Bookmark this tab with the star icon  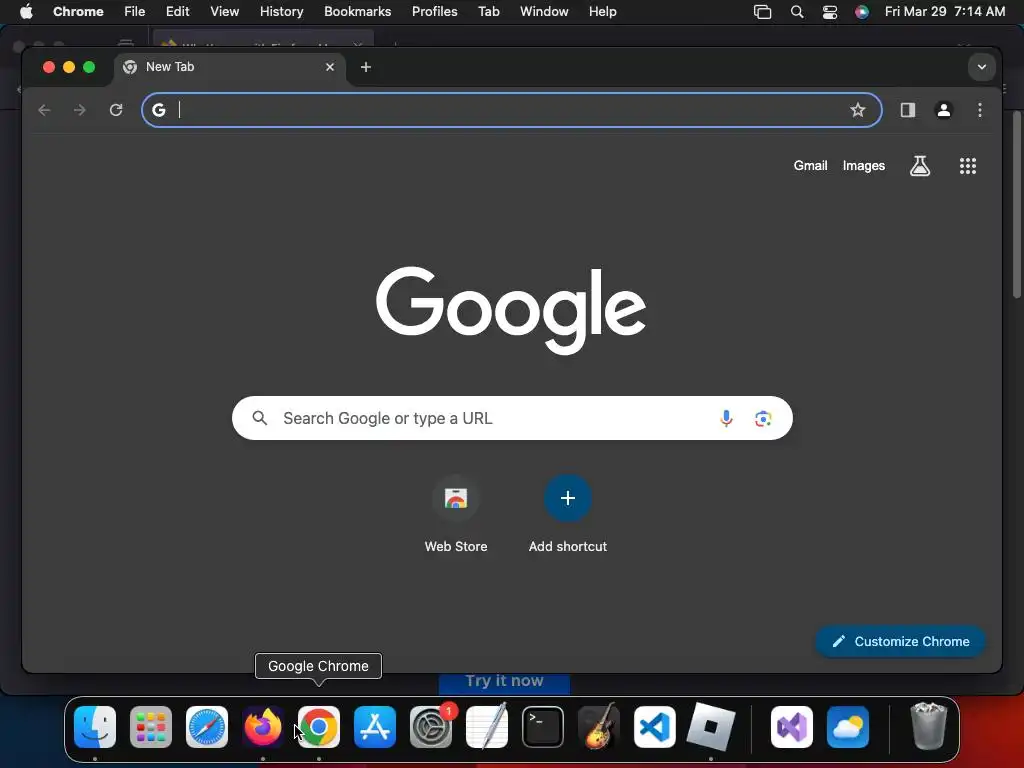coord(857,110)
